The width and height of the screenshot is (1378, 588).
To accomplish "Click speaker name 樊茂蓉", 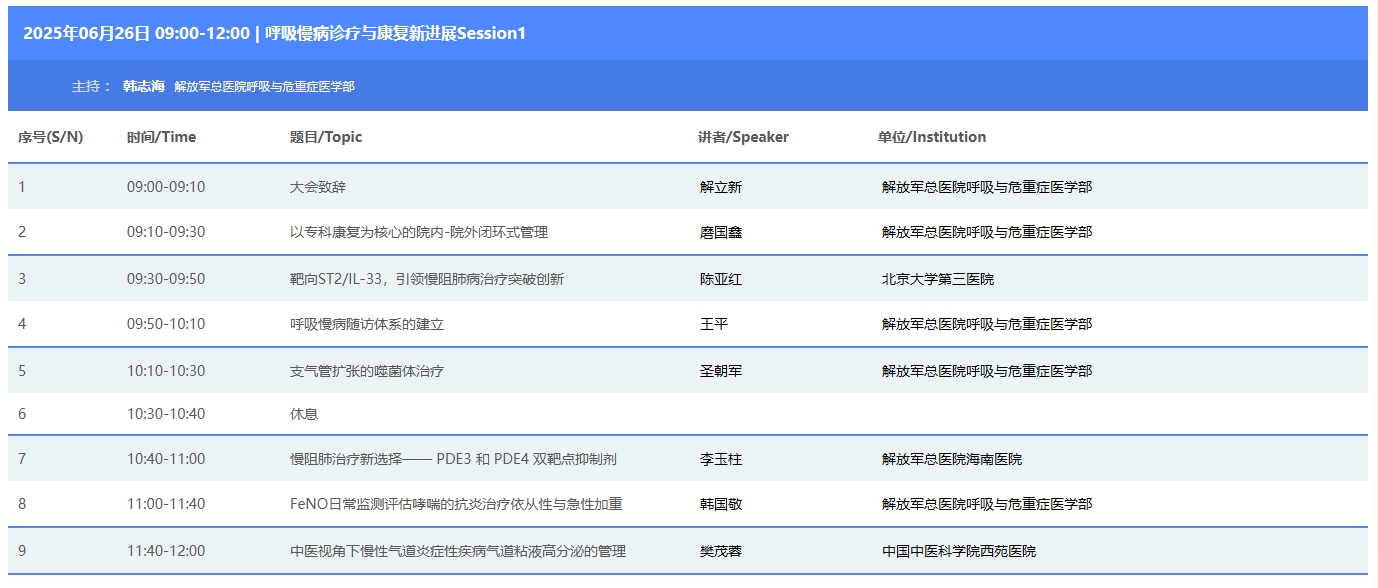I will point(721,551).
